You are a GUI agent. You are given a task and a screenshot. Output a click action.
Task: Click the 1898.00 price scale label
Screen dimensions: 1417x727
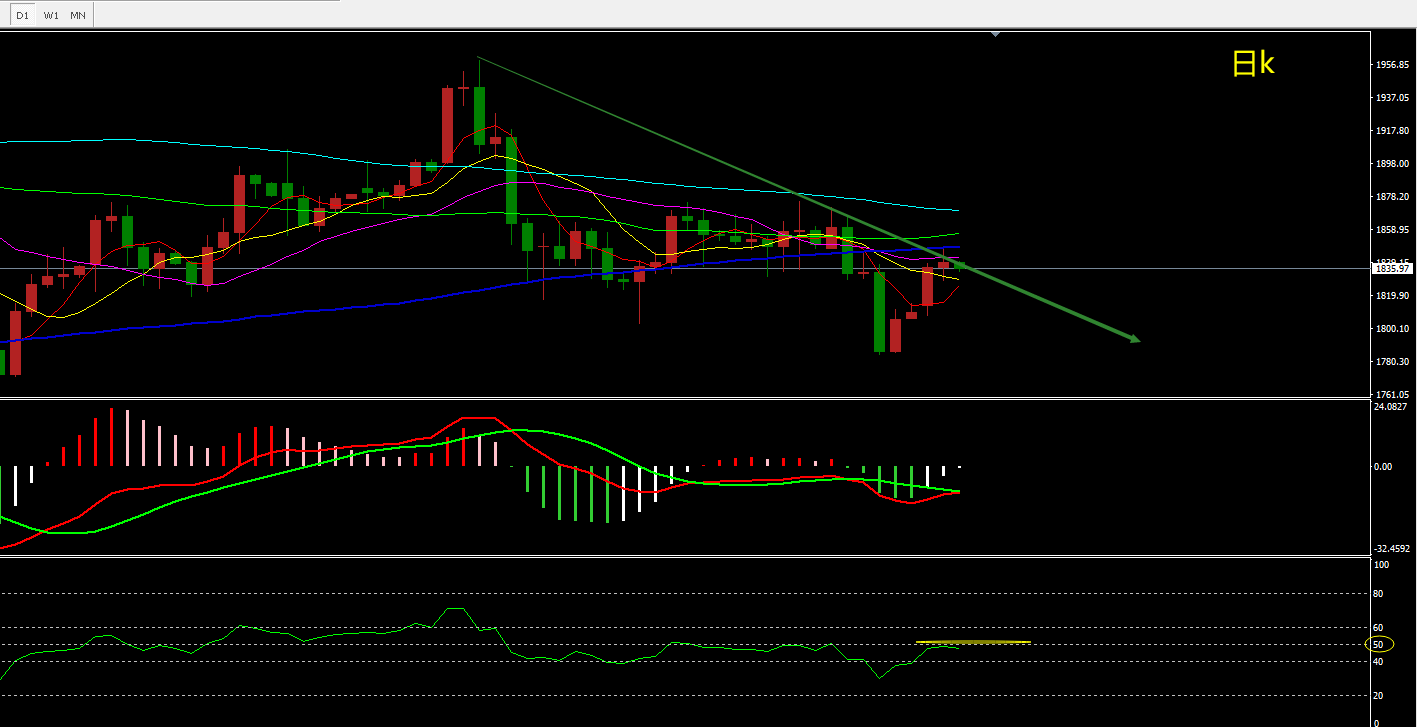1392,164
